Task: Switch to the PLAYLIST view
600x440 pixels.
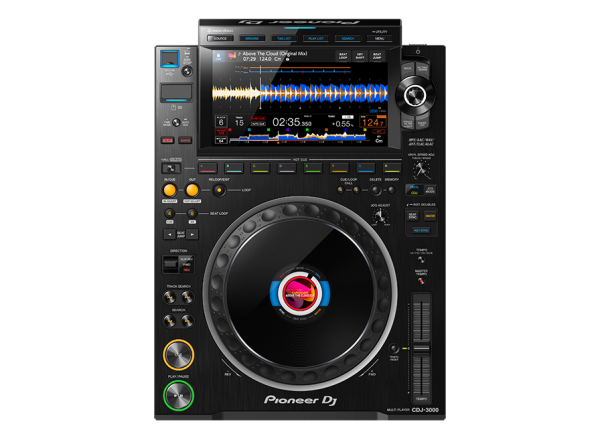Action: tap(316, 38)
